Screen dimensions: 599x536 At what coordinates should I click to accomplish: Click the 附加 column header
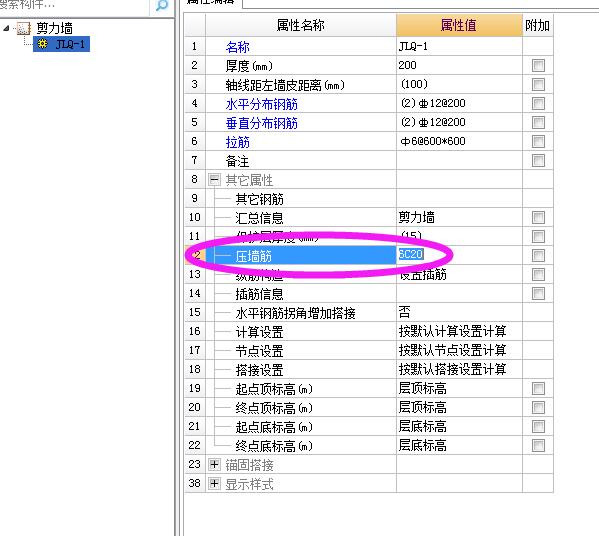coord(537,25)
